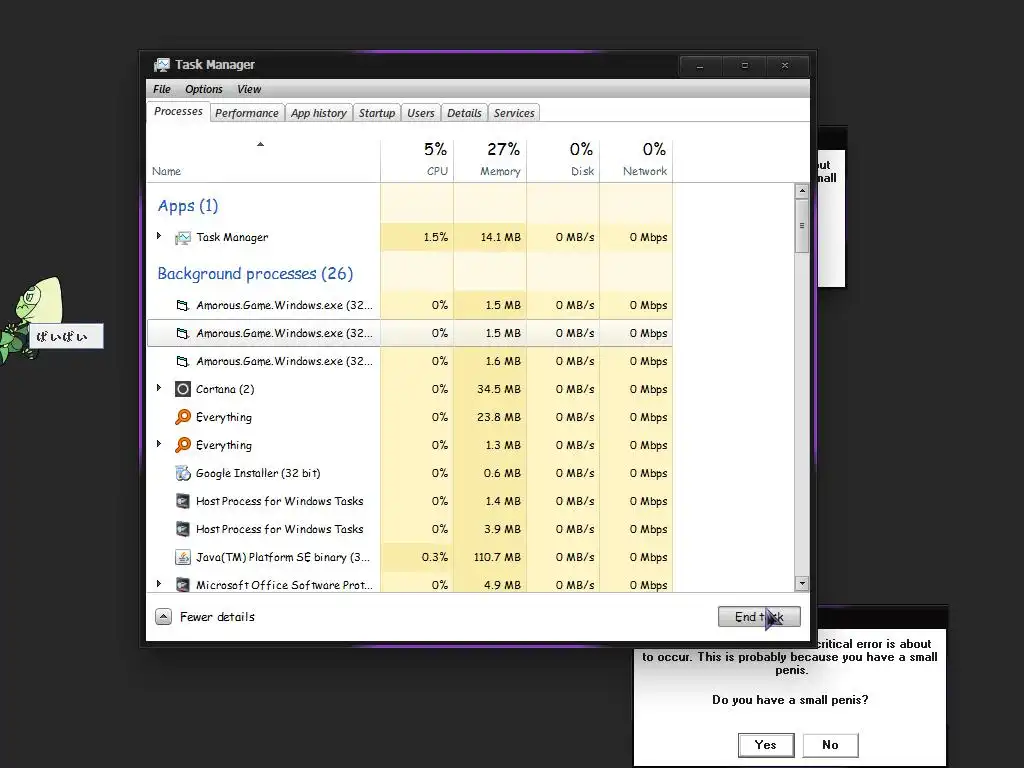Minimize the Task Manager window

pyautogui.click(x=700, y=66)
